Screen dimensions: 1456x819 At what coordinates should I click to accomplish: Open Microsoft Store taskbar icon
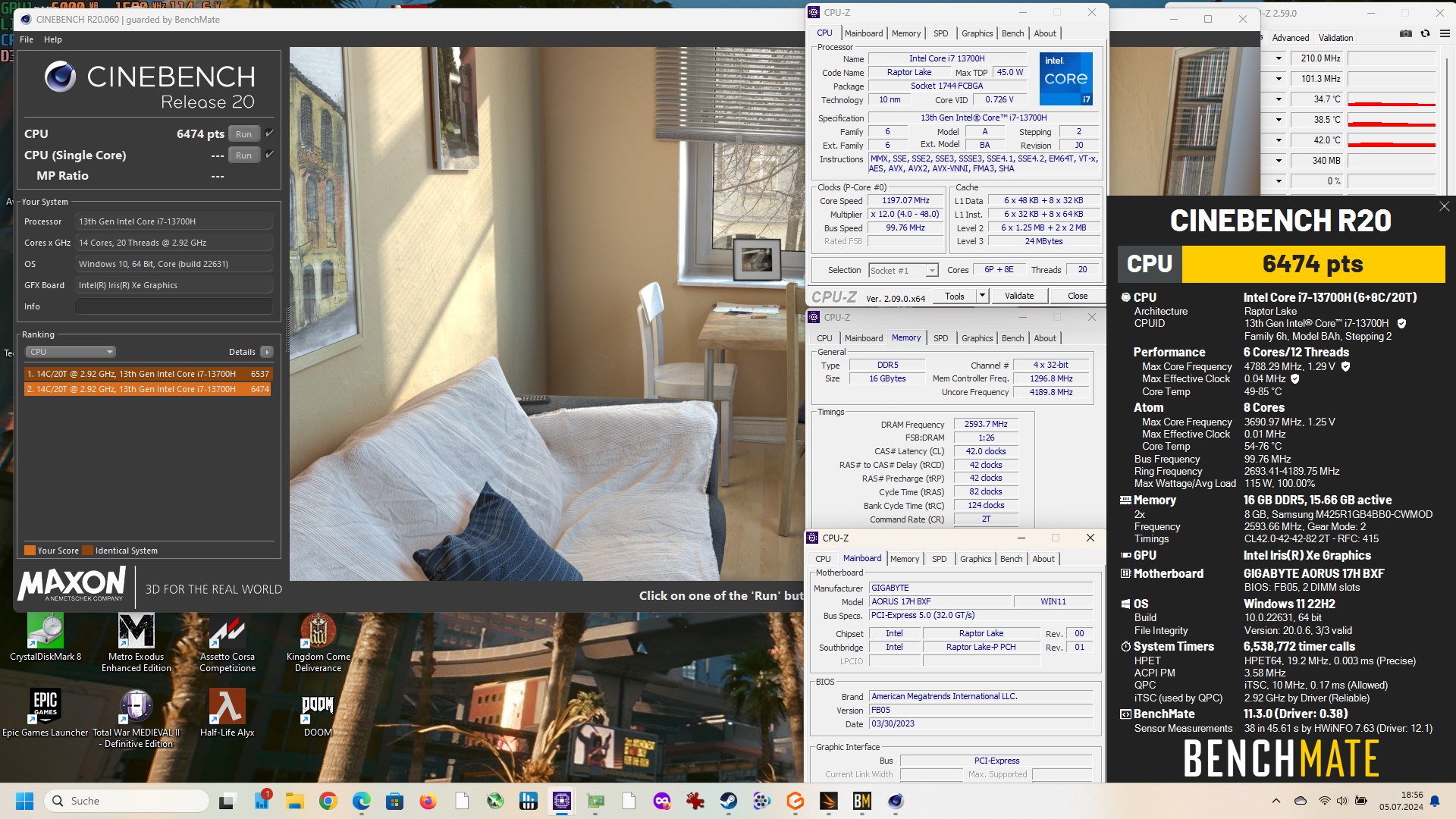(x=394, y=801)
